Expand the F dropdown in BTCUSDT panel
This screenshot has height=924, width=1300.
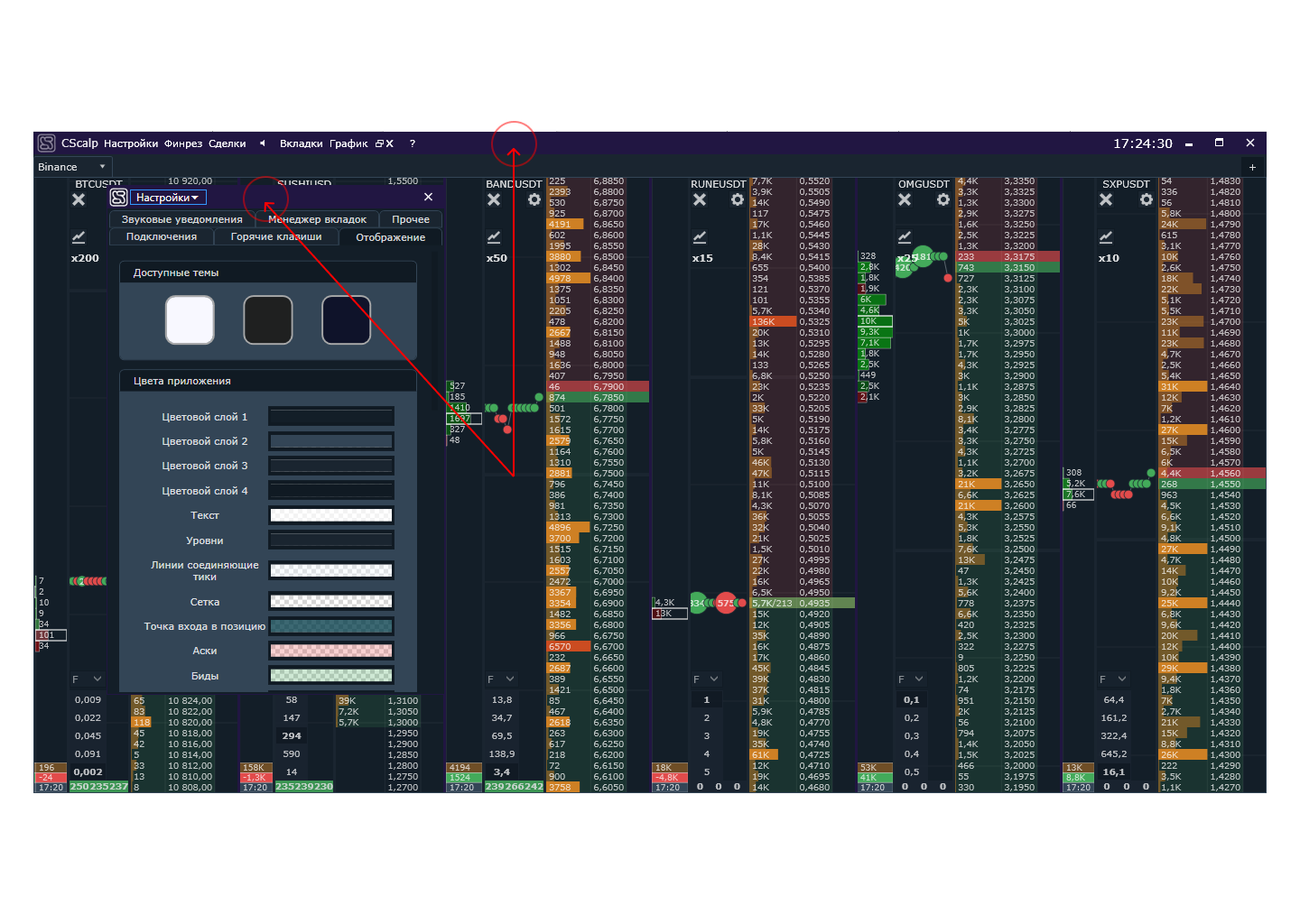(x=88, y=679)
